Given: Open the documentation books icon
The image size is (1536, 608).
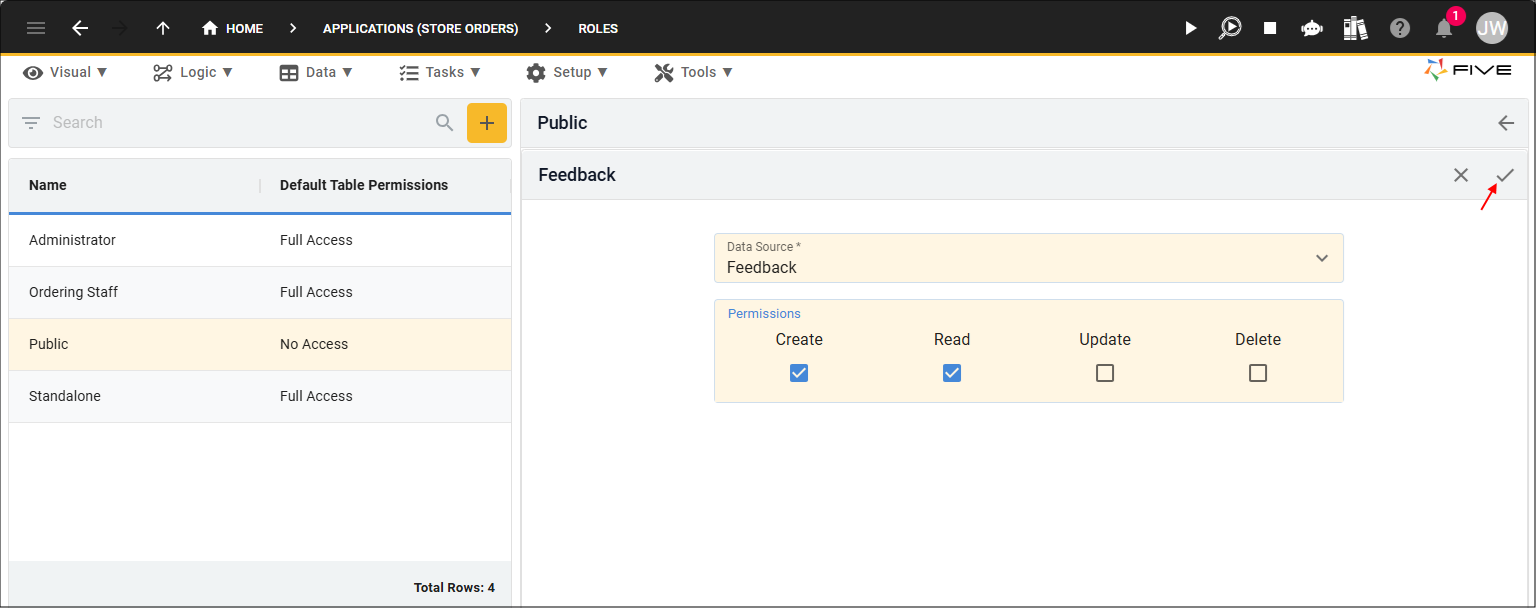Looking at the screenshot, I should click(1355, 28).
